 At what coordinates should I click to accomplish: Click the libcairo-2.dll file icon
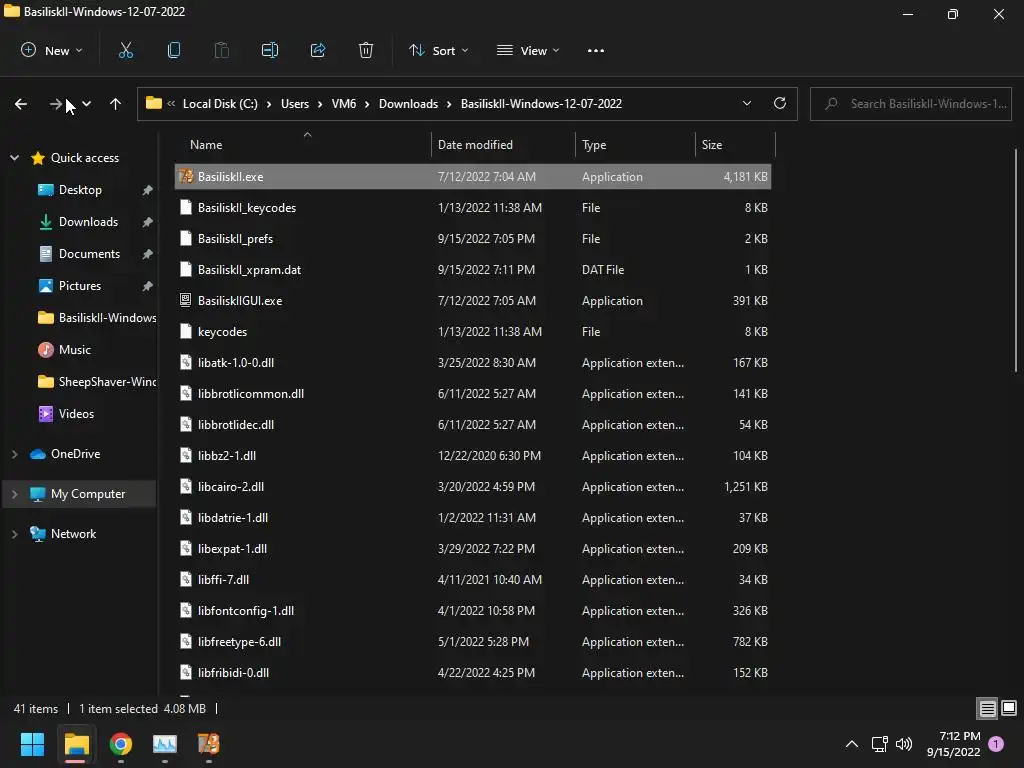(186, 487)
